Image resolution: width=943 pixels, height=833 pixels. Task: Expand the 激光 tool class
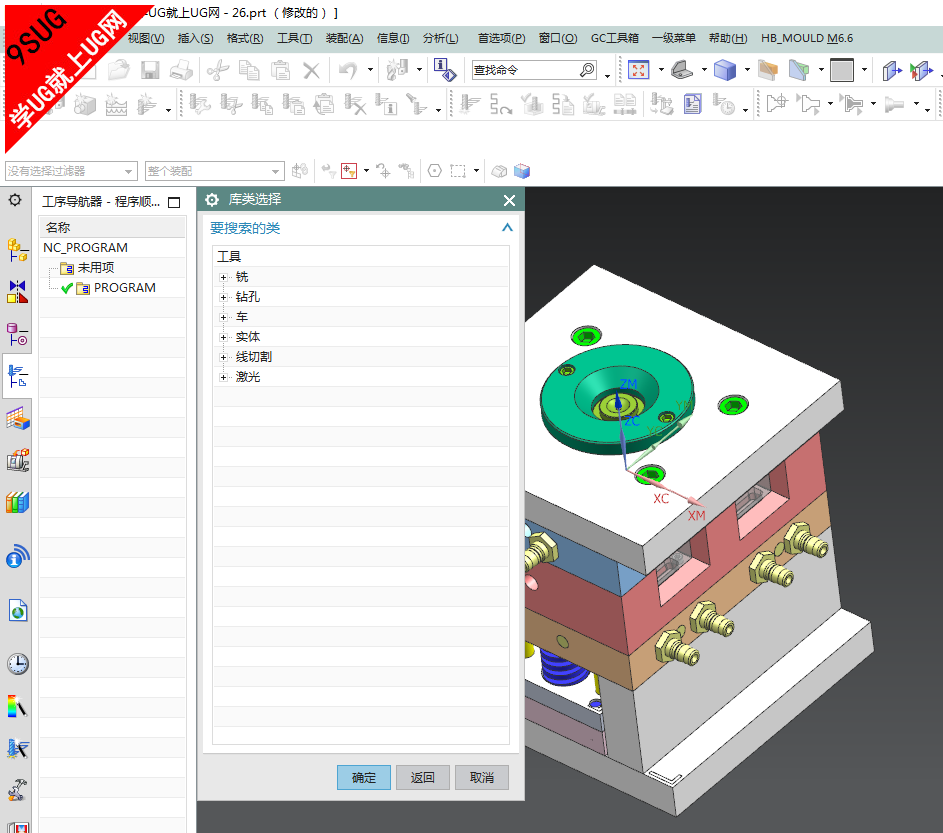[x=223, y=377]
